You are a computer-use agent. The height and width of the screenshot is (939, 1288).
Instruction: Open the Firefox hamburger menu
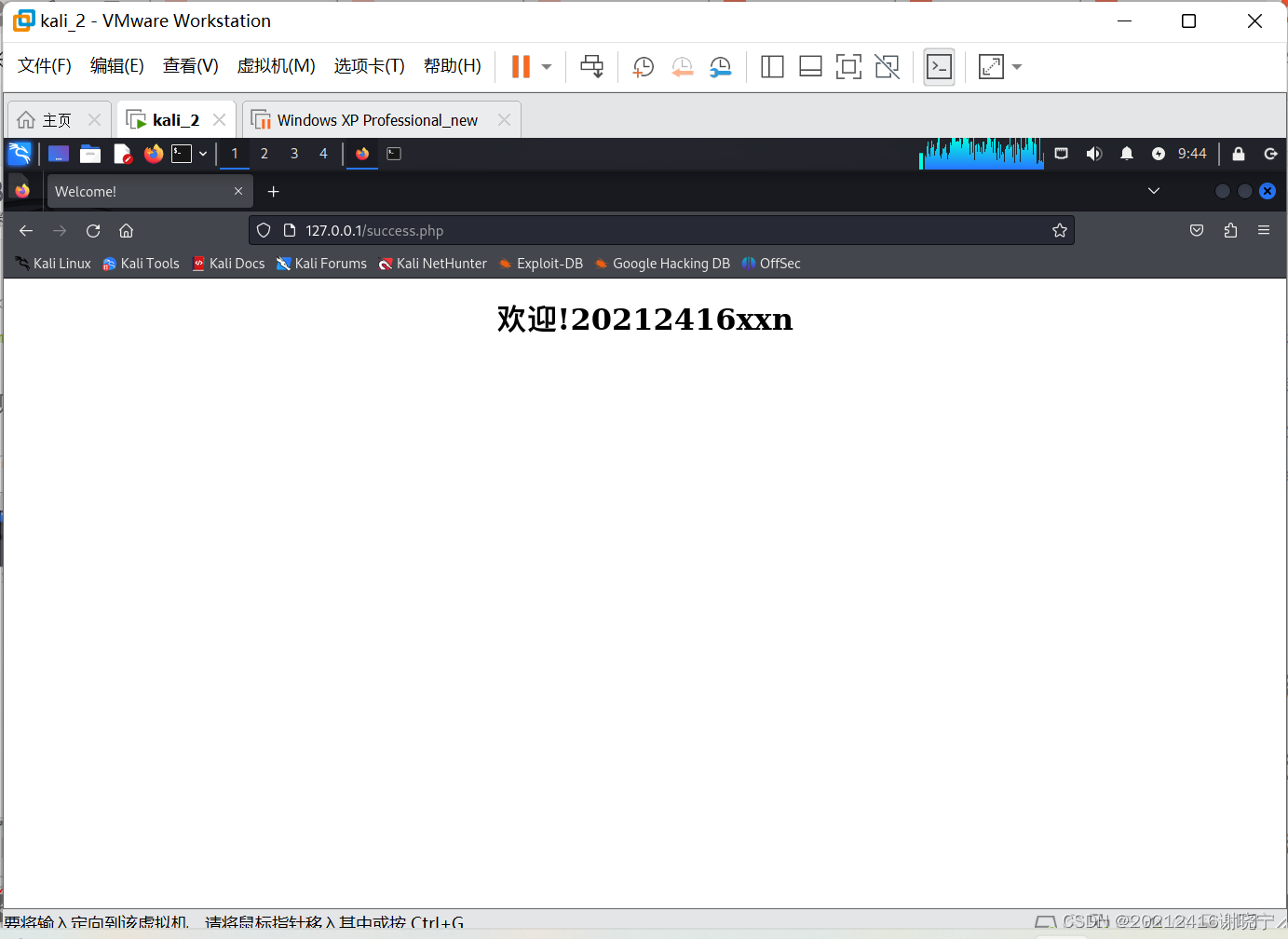point(1264,230)
